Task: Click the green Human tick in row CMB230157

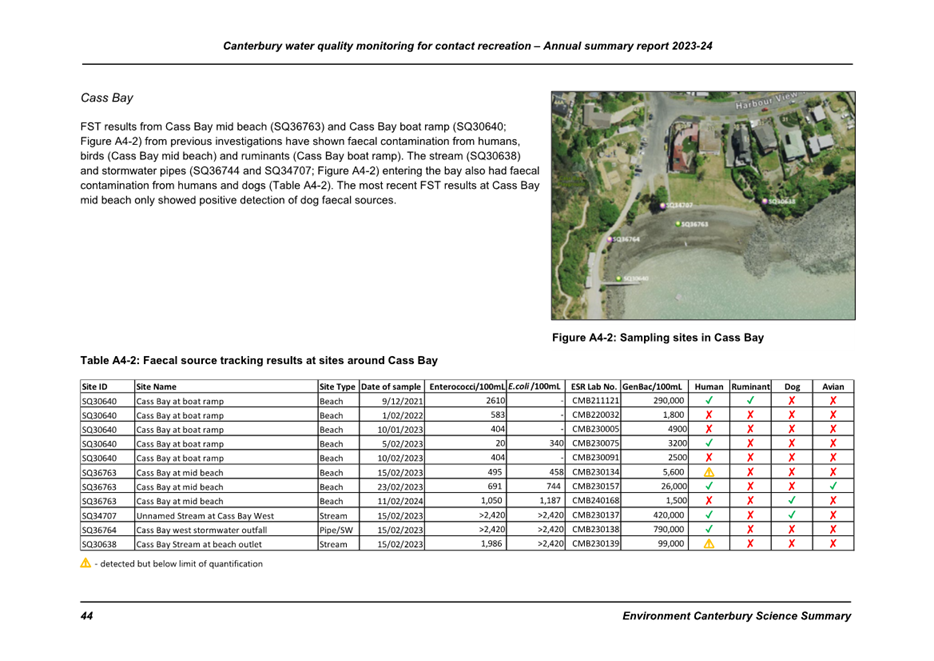Action: (x=709, y=487)
